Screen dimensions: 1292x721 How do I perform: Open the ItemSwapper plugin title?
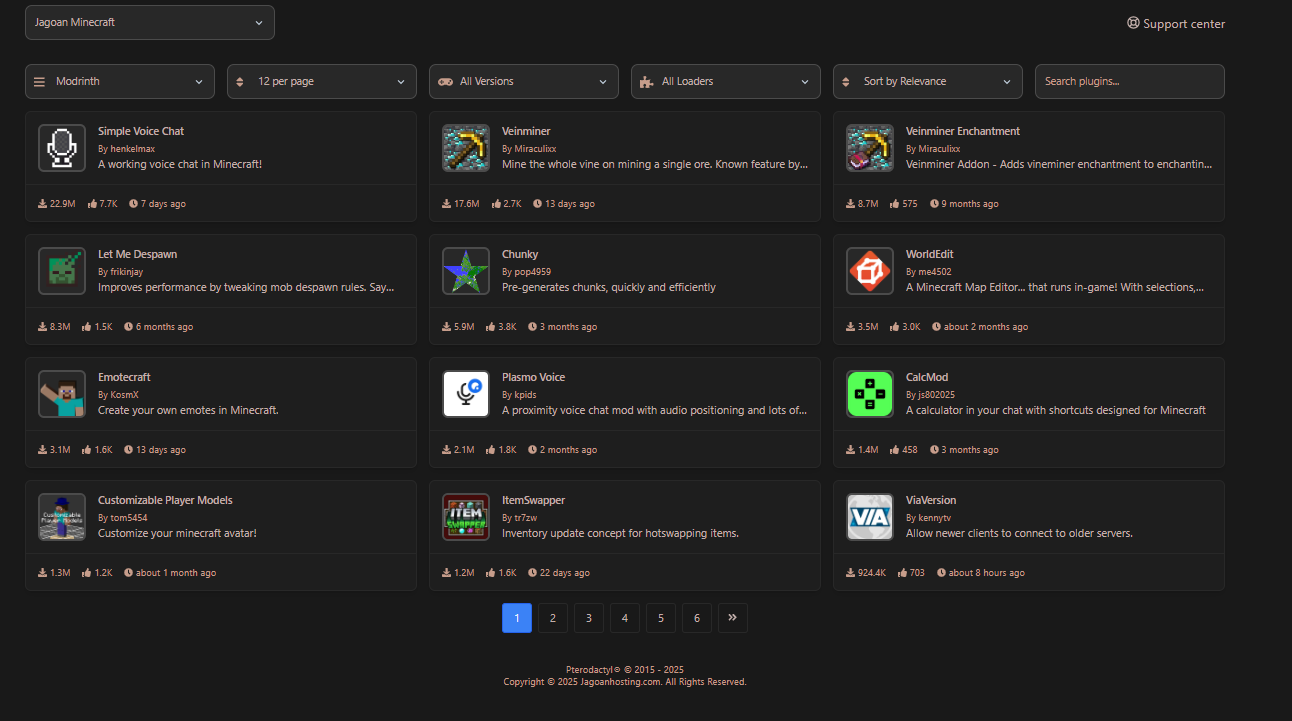[x=533, y=500]
